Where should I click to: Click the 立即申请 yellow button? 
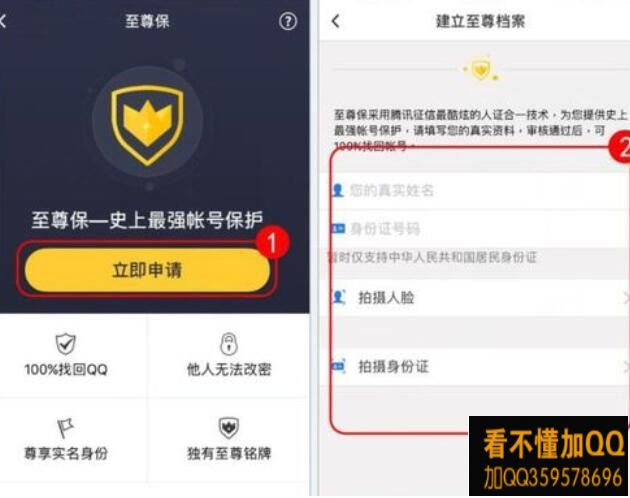147,270
